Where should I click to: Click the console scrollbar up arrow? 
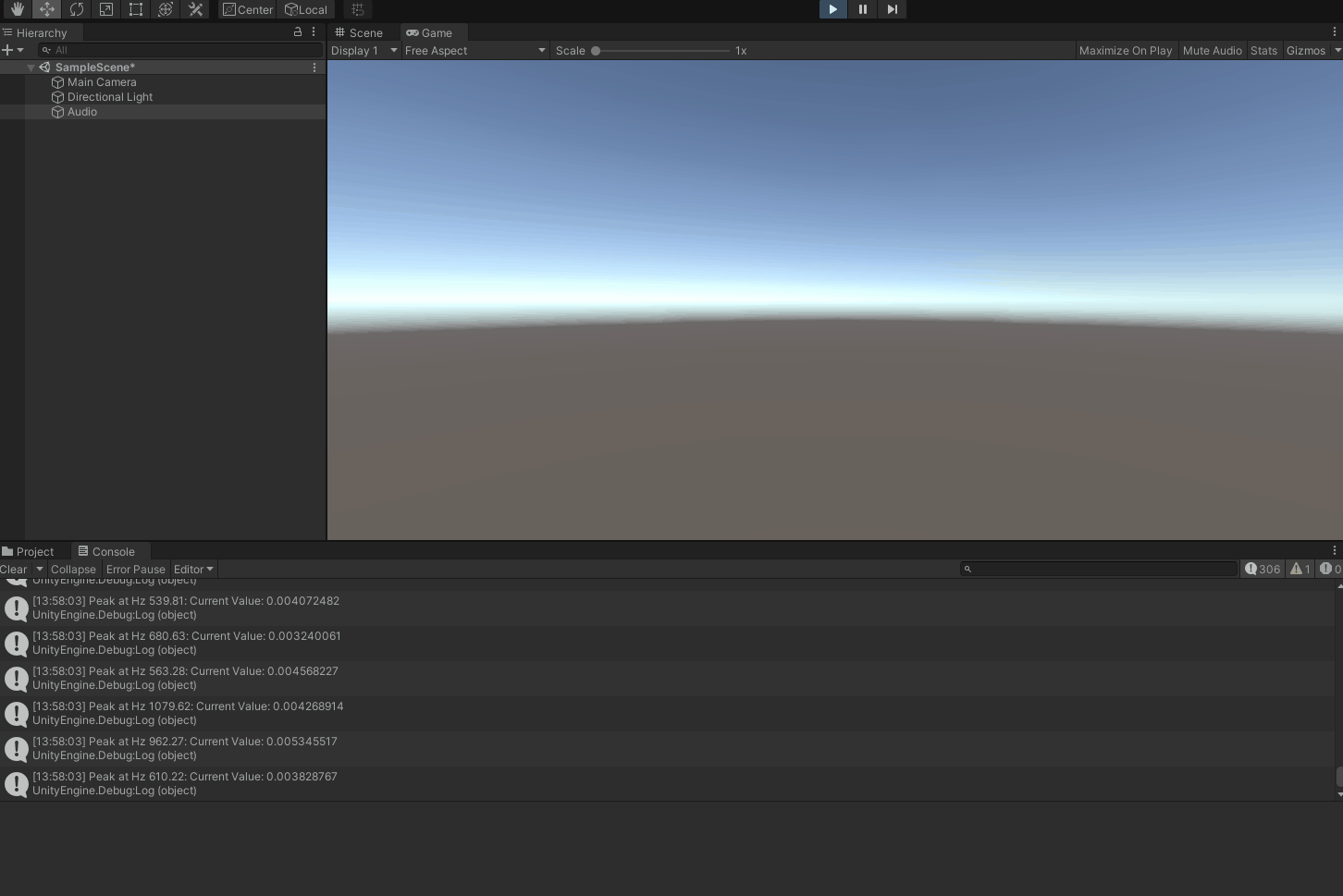click(x=1339, y=586)
